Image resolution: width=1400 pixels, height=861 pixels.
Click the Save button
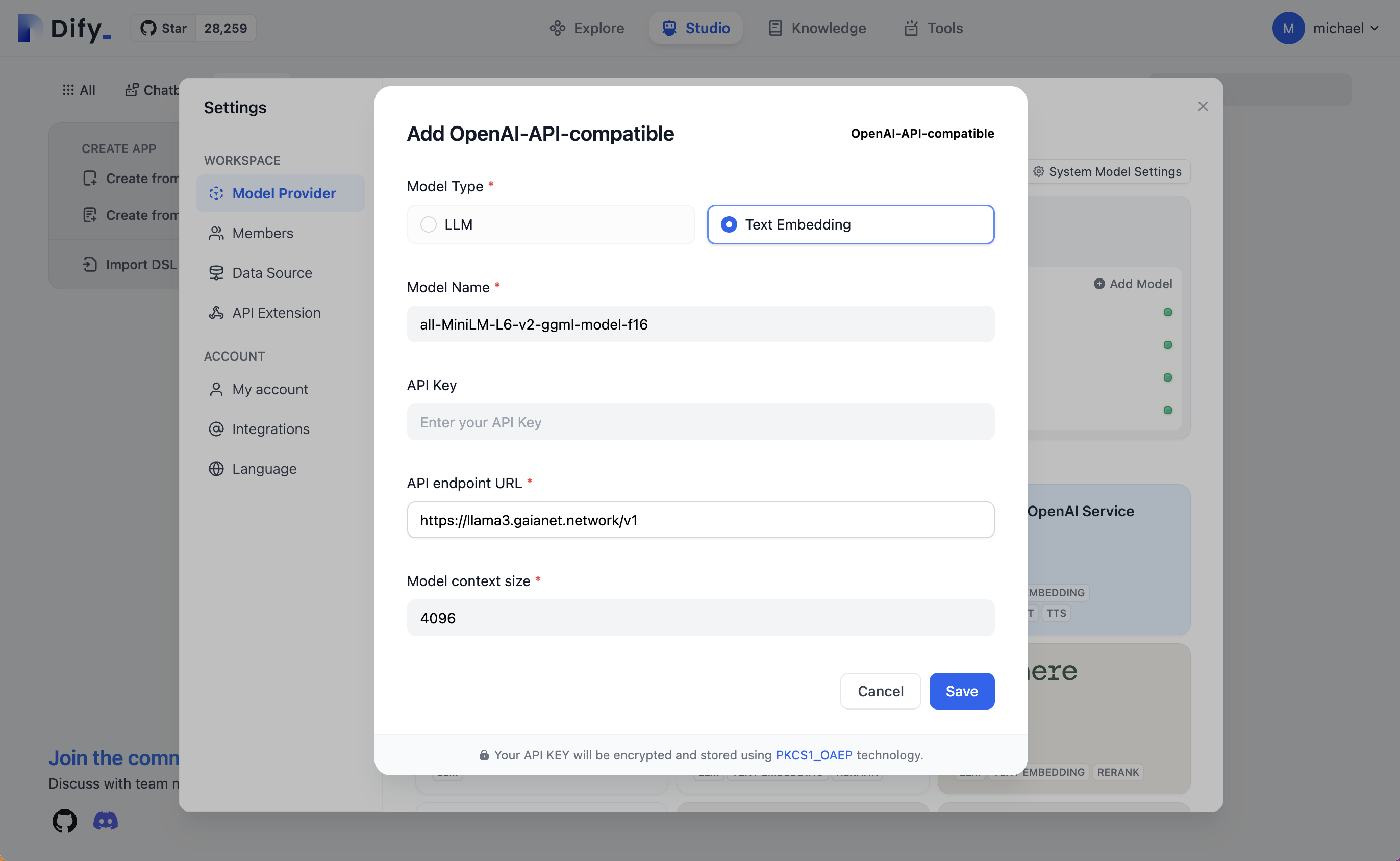[x=961, y=690]
